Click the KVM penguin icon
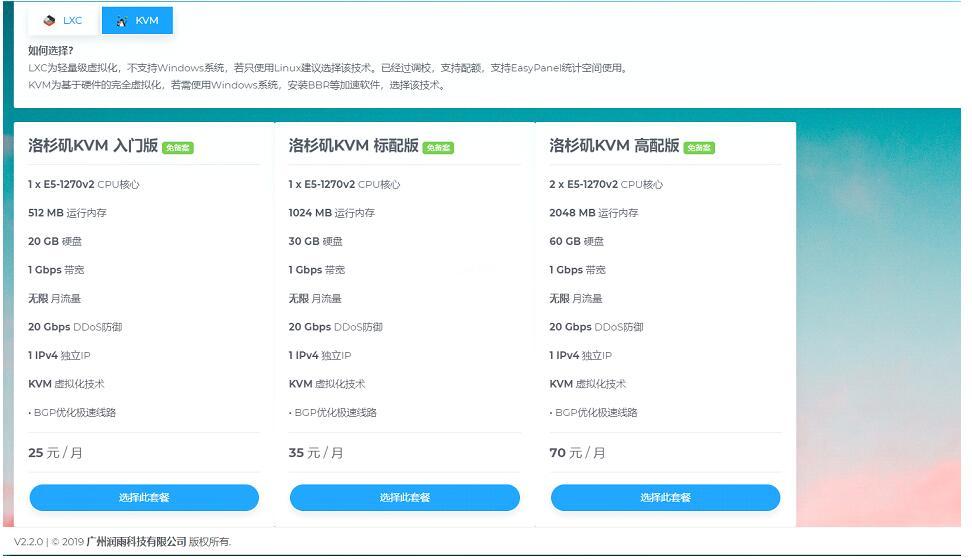 [x=121, y=21]
